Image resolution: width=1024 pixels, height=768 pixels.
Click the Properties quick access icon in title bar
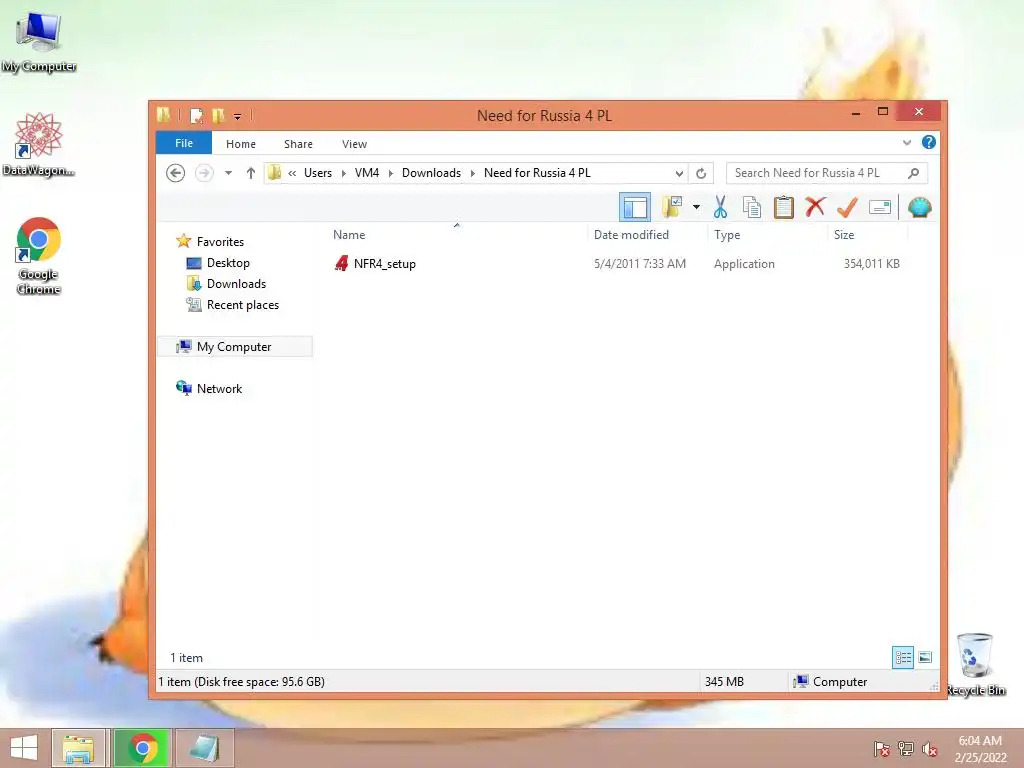tap(196, 116)
